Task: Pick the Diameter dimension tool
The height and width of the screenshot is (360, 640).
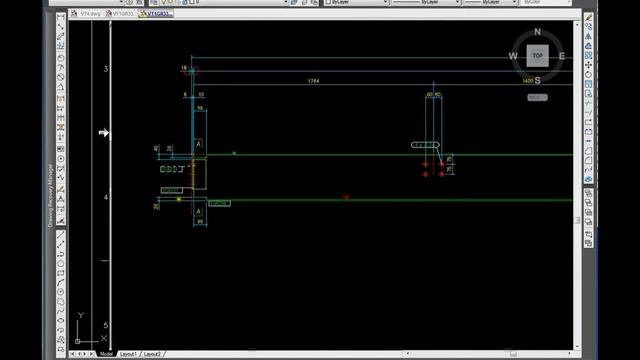Action: 61,78
